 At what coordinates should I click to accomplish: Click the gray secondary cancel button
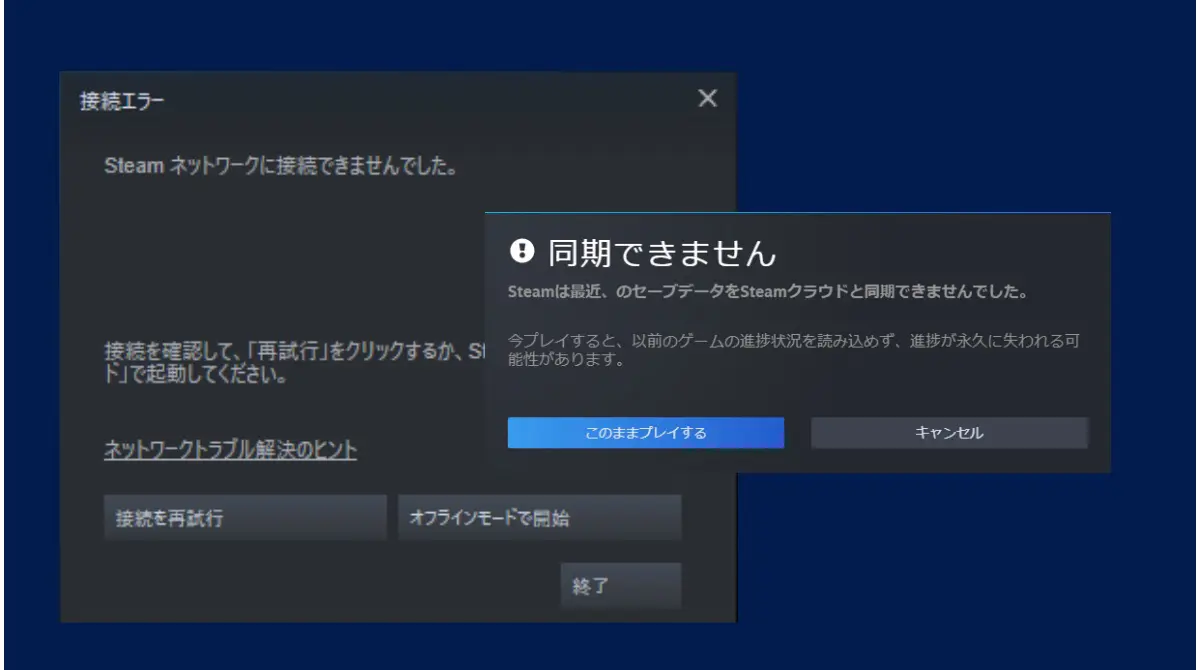click(947, 433)
